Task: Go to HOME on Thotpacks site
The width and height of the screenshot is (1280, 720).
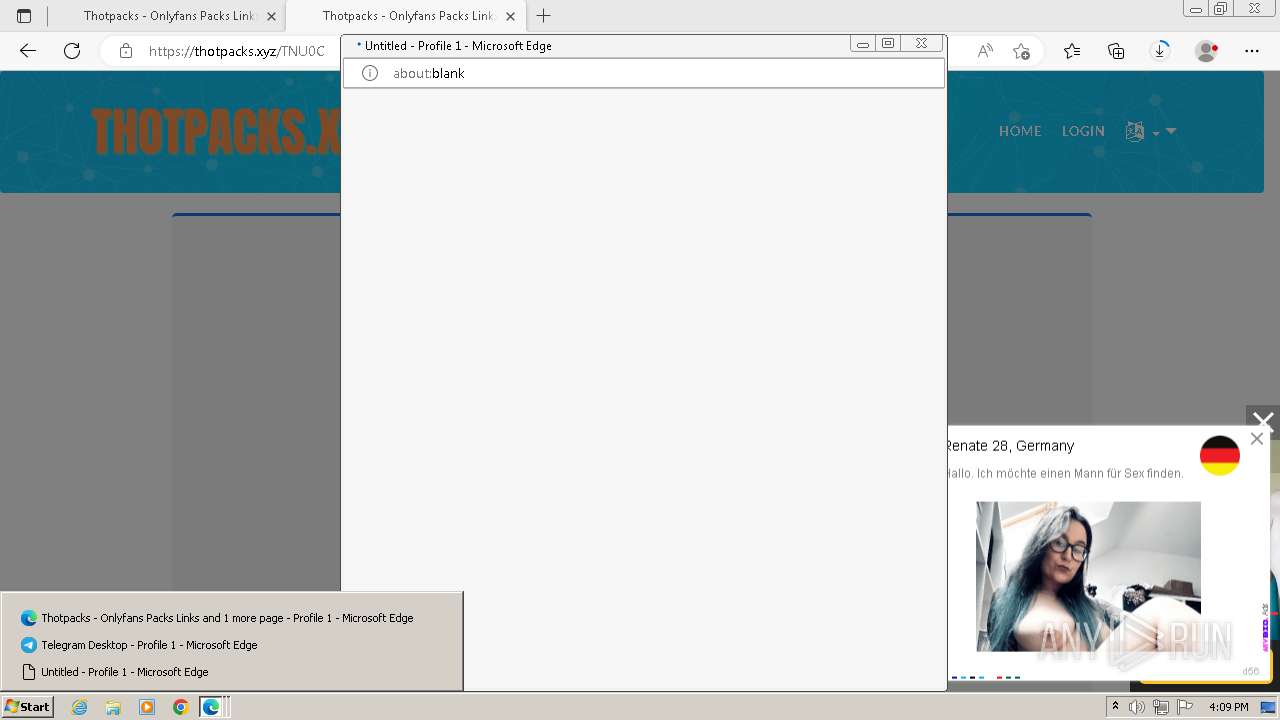Action: [1020, 131]
